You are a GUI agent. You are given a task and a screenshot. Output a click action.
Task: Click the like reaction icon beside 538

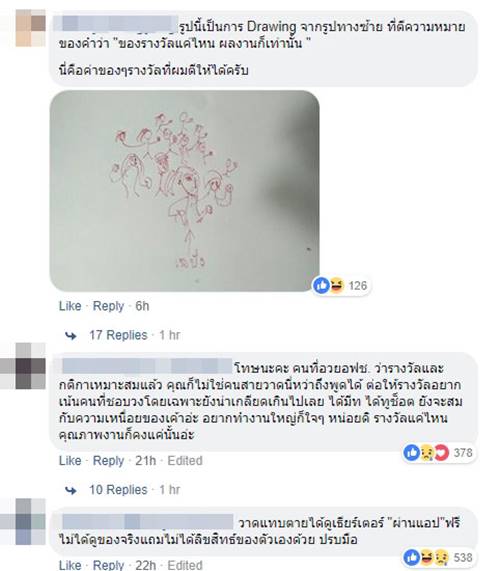412,557
